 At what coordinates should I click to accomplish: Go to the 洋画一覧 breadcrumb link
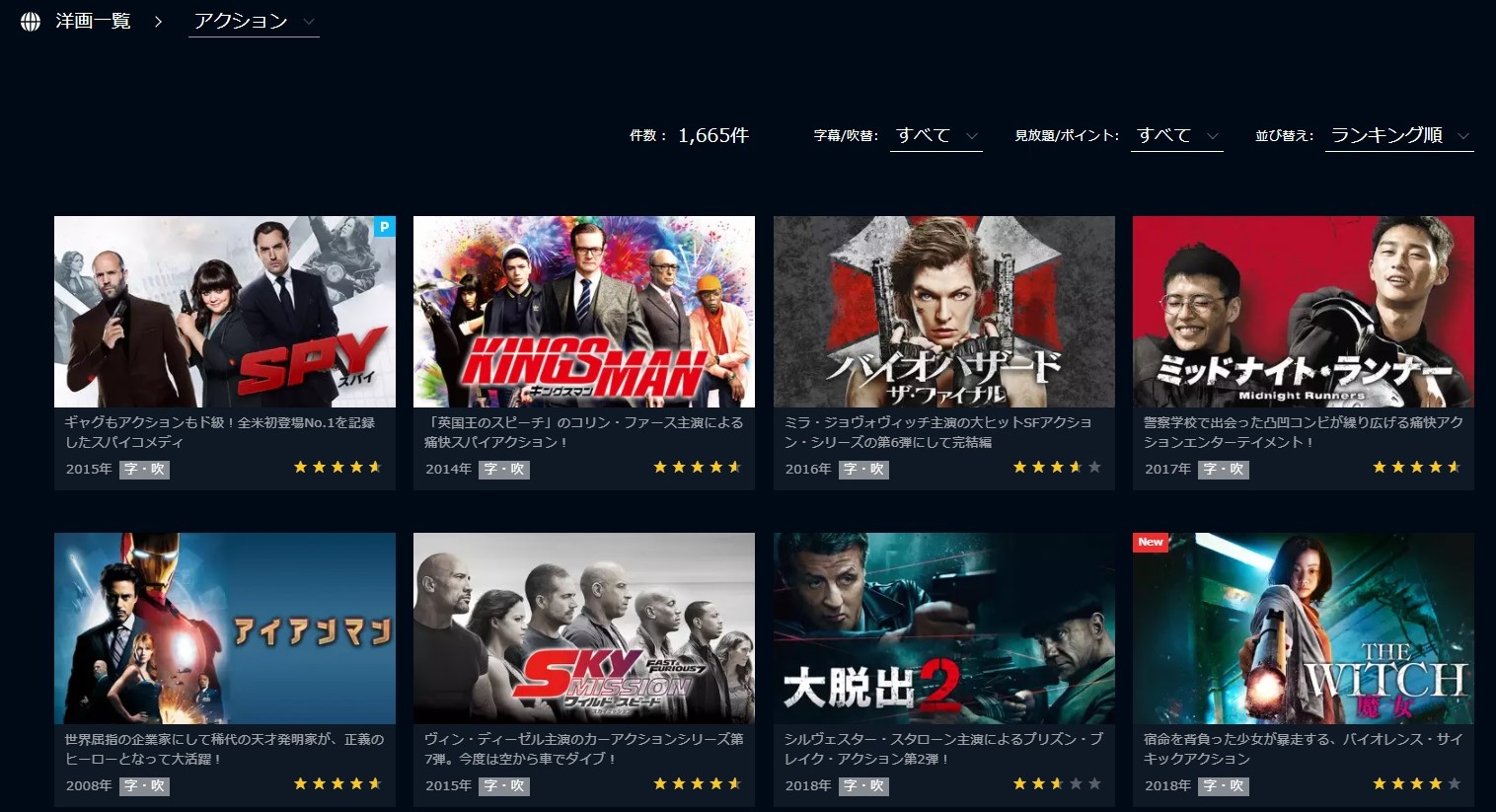point(93,22)
